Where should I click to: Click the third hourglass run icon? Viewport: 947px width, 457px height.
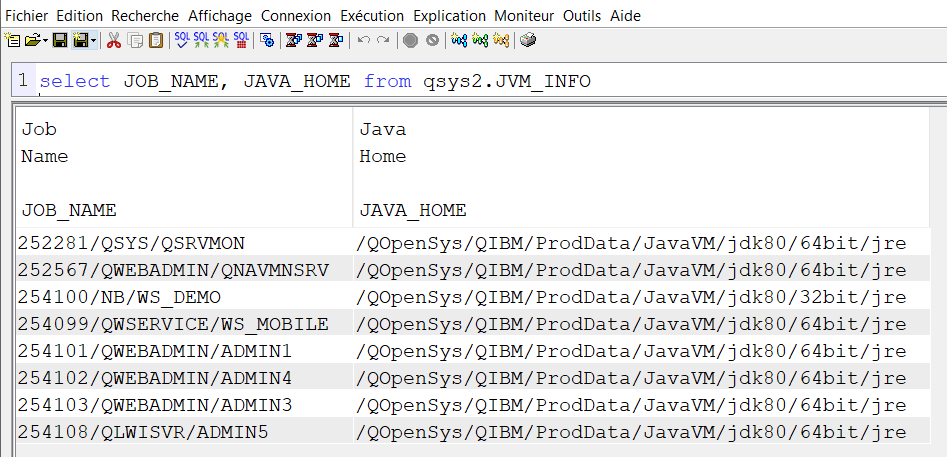pos(335,40)
